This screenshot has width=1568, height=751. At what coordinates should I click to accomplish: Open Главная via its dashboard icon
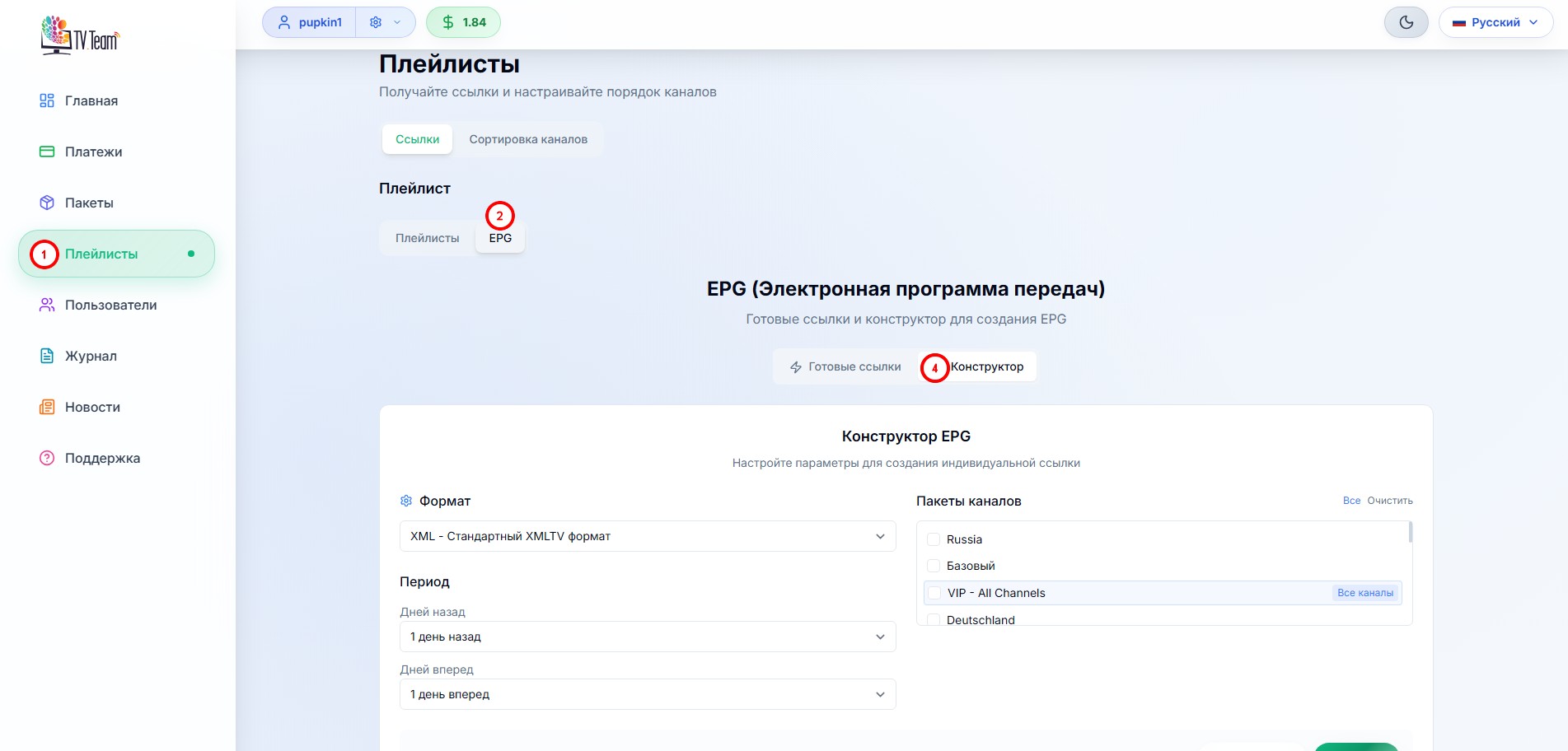point(47,100)
